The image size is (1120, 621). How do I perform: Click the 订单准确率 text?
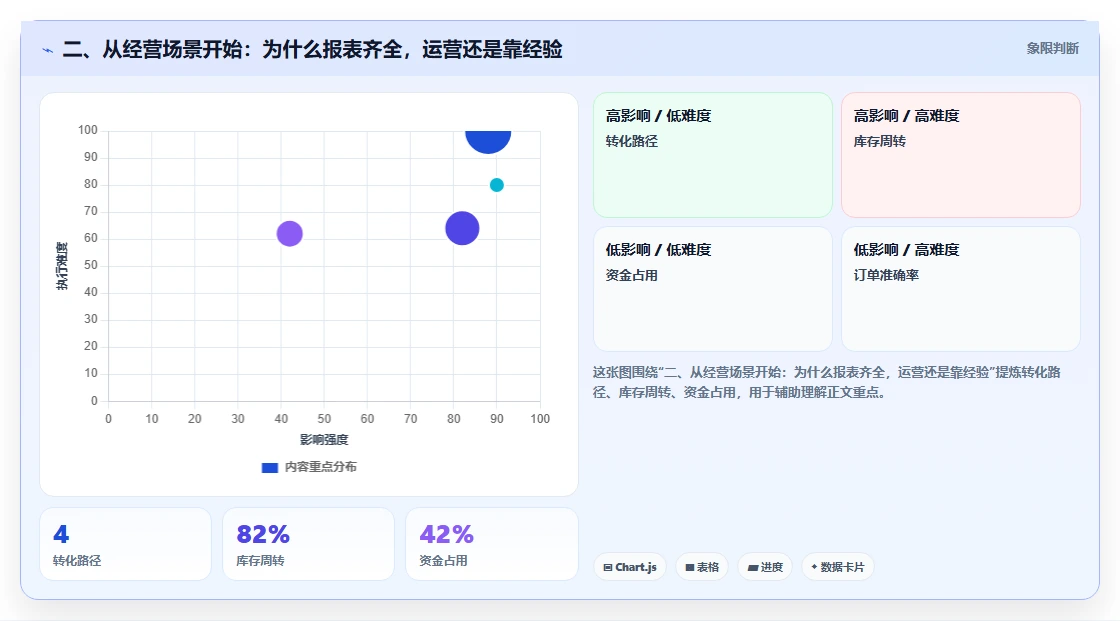pyautogui.click(x=886, y=275)
